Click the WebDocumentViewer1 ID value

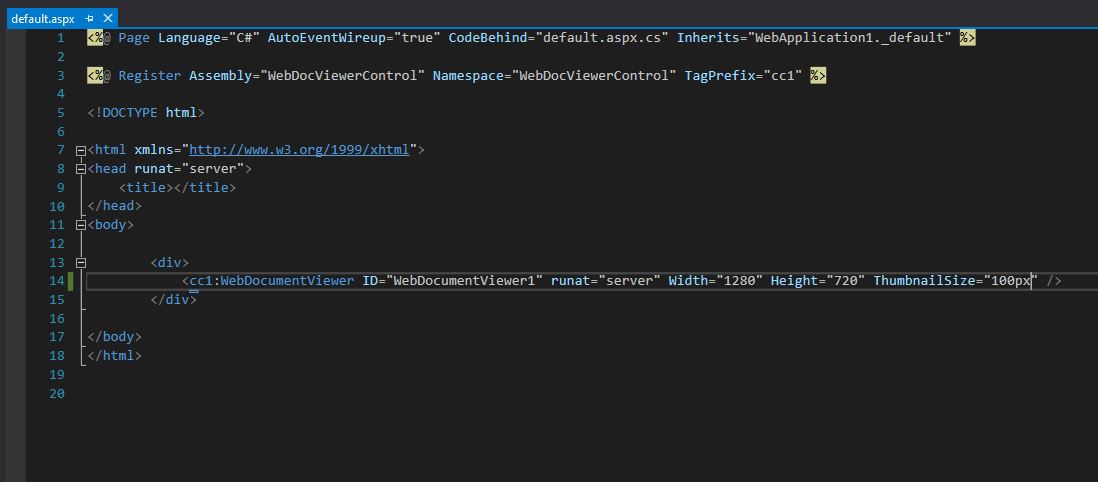[464, 281]
